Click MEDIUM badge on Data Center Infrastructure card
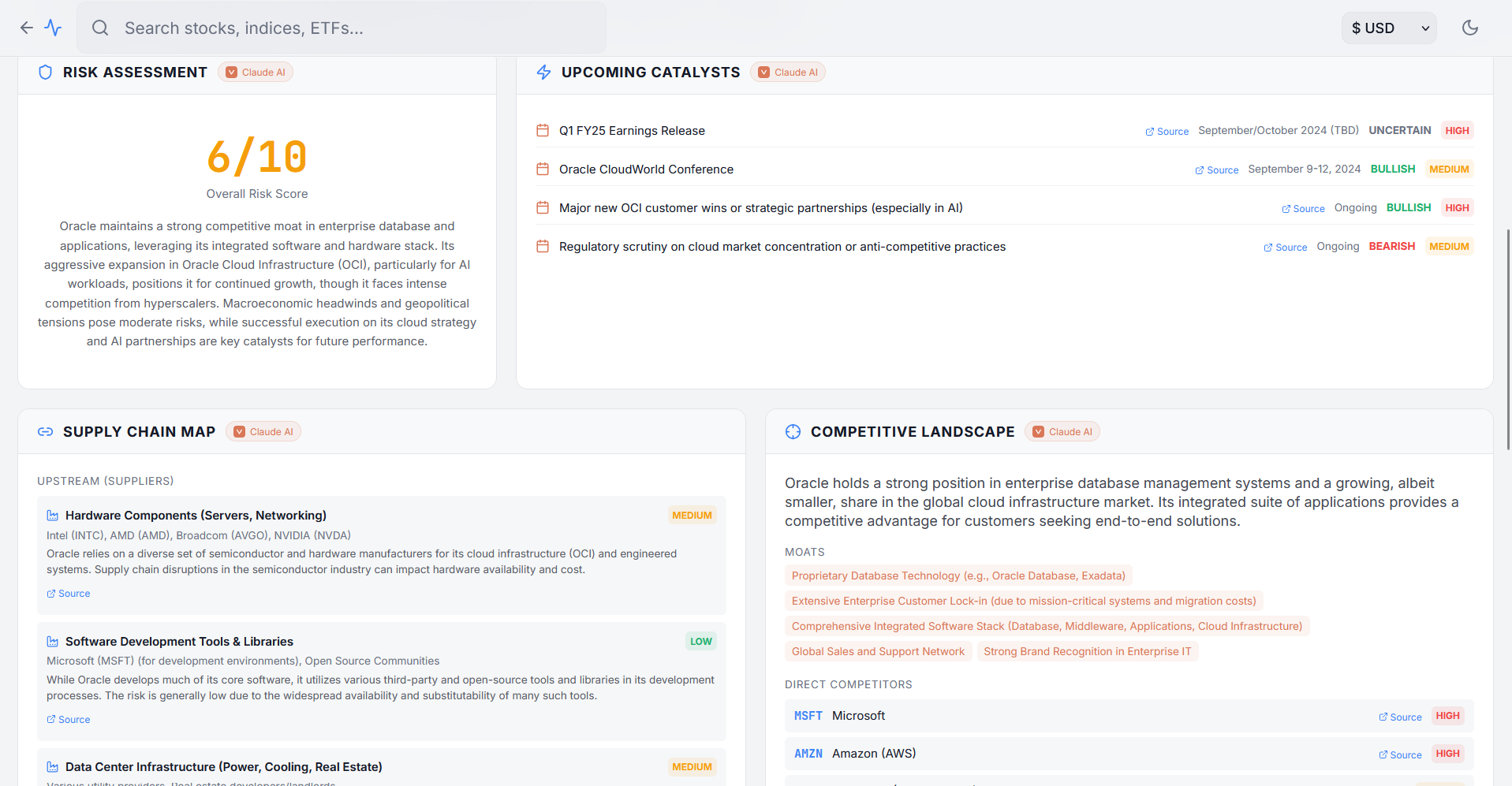 [x=692, y=767]
